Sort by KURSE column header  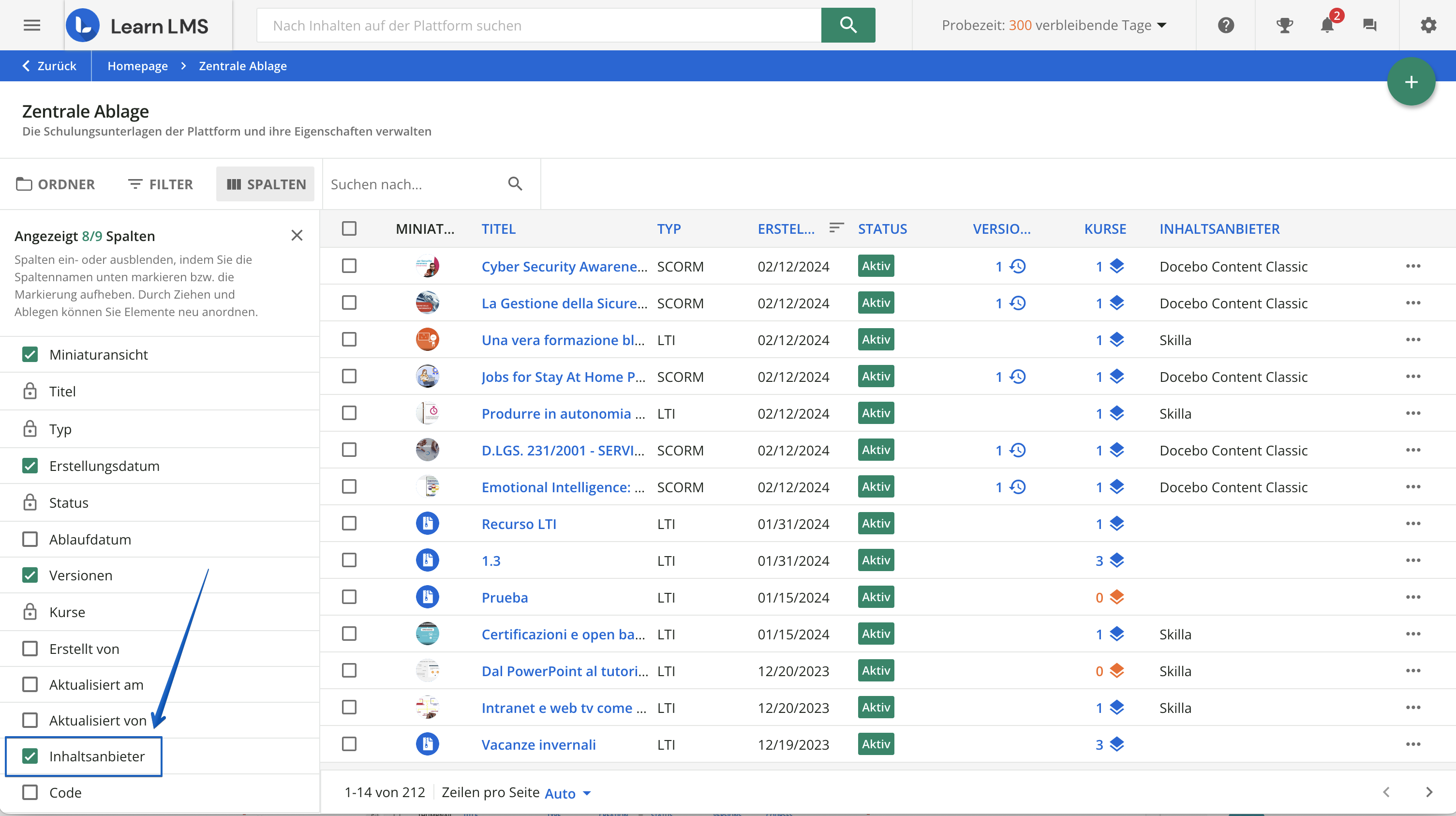tap(1105, 228)
